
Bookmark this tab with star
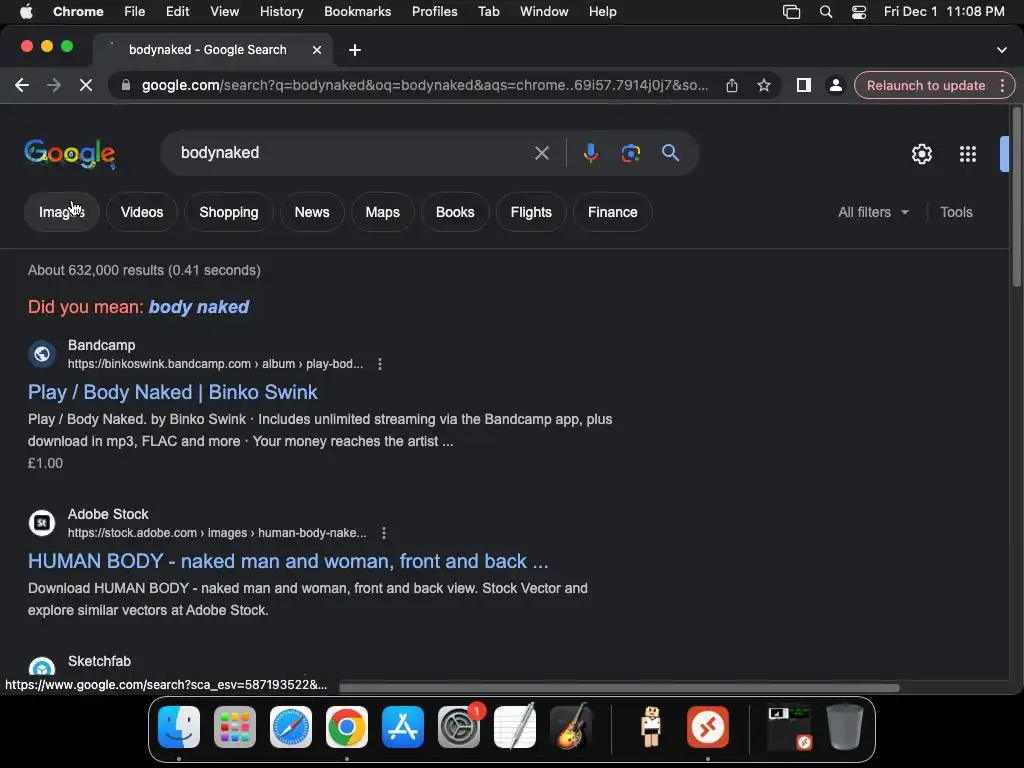point(763,86)
